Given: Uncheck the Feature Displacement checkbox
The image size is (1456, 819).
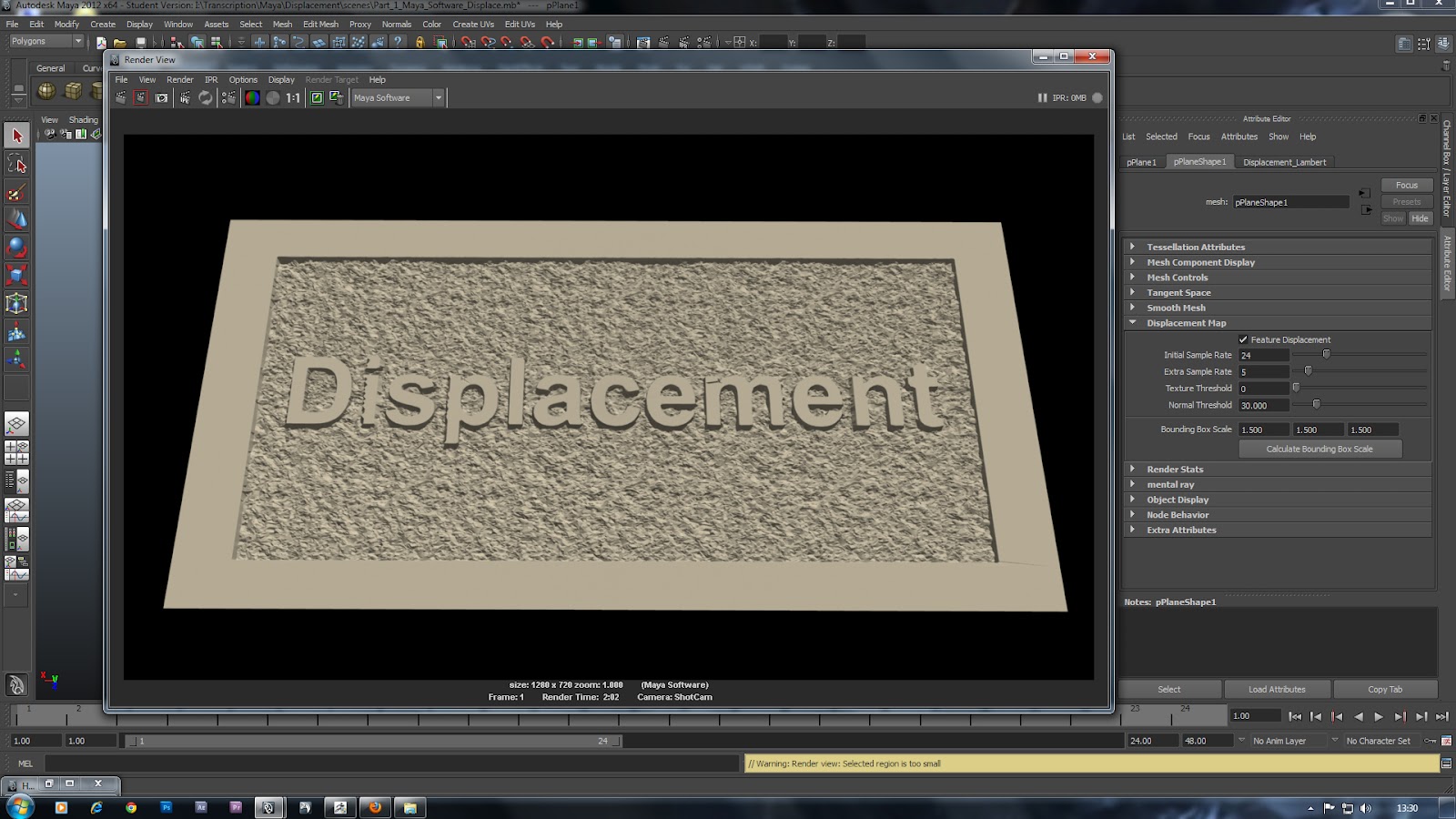Looking at the screenshot, I should tap(1243, 339).
